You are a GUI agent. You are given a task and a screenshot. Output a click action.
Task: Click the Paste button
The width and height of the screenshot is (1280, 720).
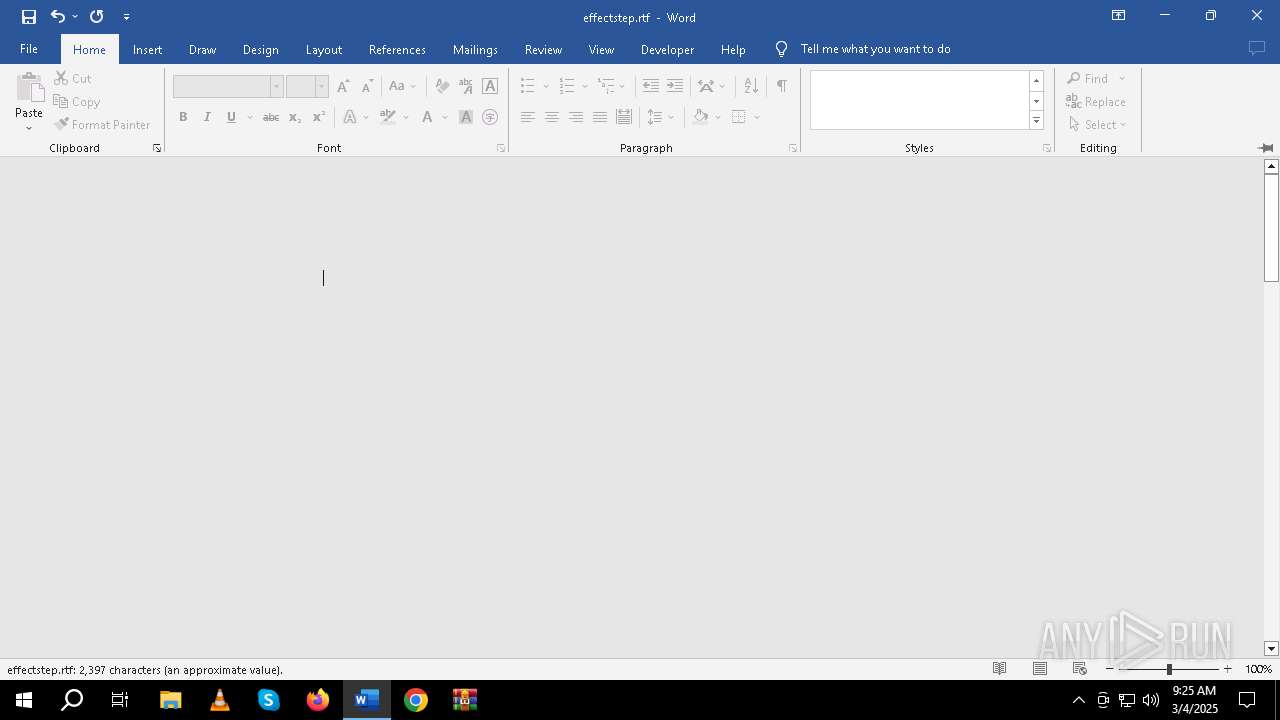click(29, 102)
